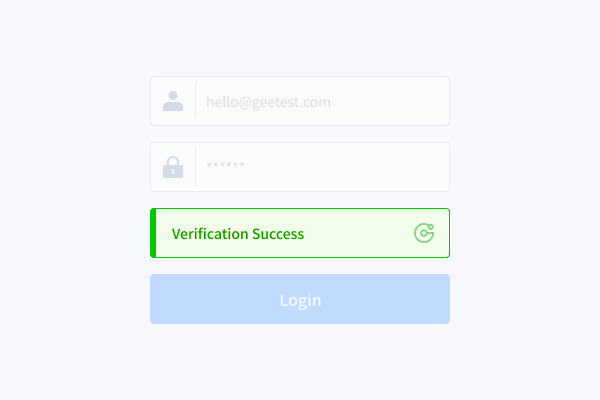Select the person silhouette beside email field
Screen dimensions: 600x400
173,101
